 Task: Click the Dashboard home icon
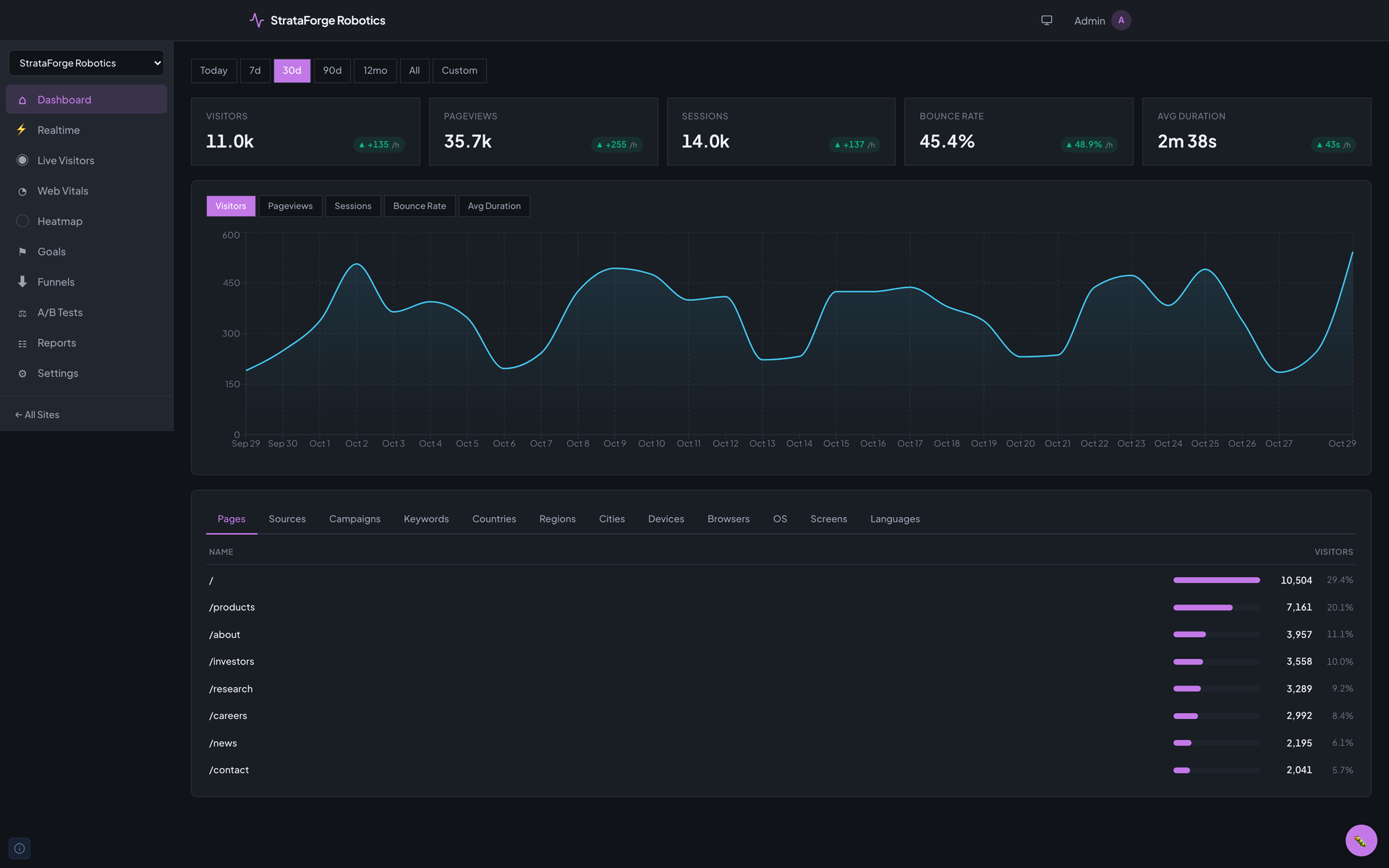pyautogui.click(x=22, y=100)
